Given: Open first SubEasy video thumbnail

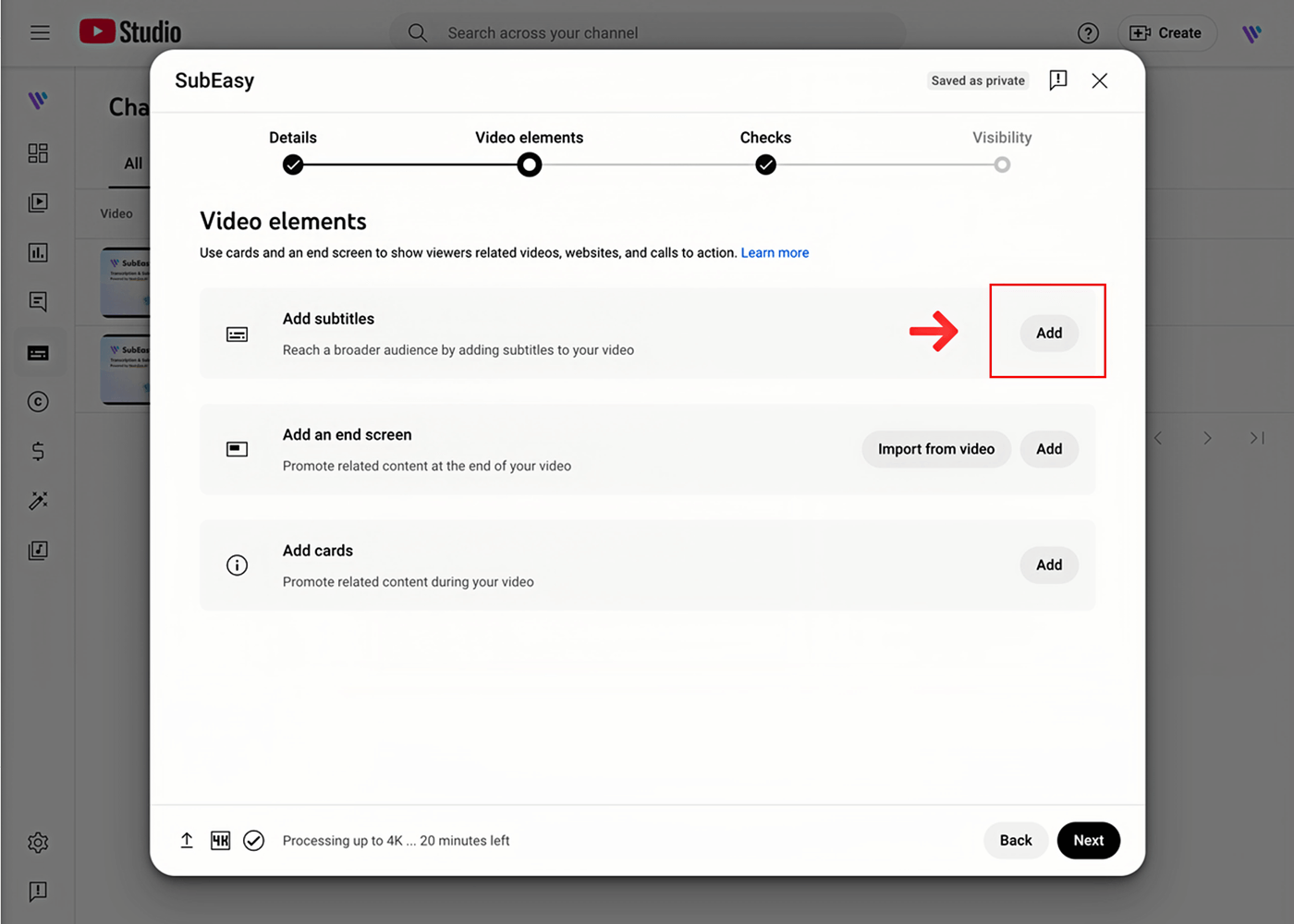Looking at the screenshot, I should [125, 281].
